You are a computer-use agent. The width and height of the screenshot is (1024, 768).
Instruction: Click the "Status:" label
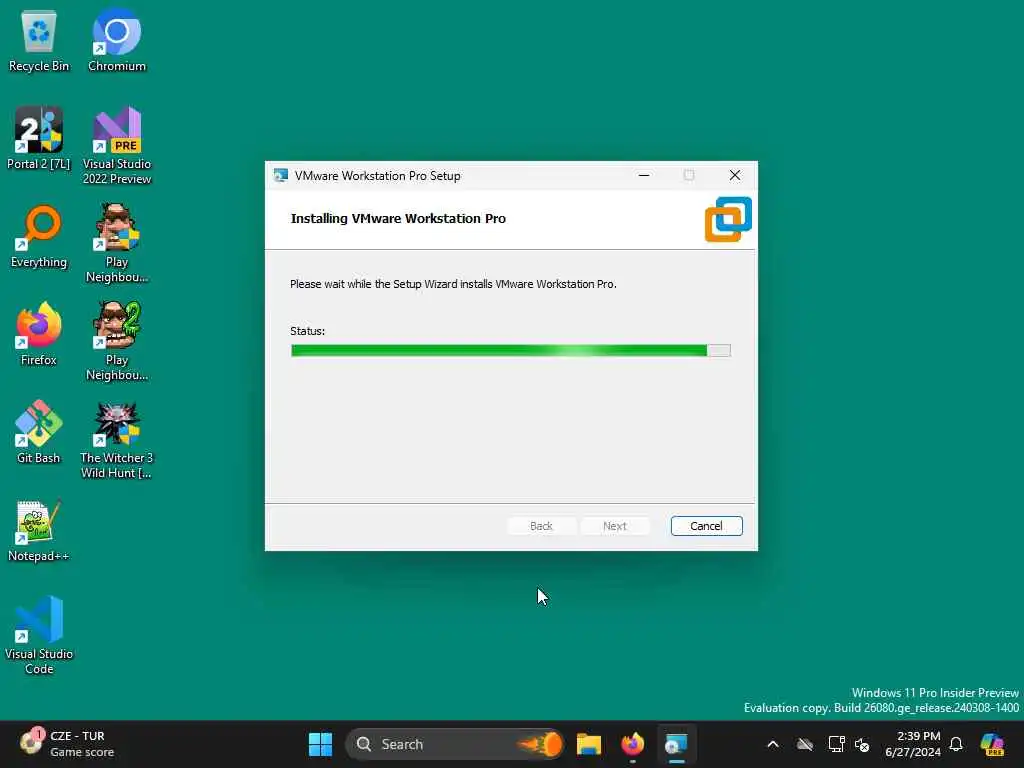(308, 331)
